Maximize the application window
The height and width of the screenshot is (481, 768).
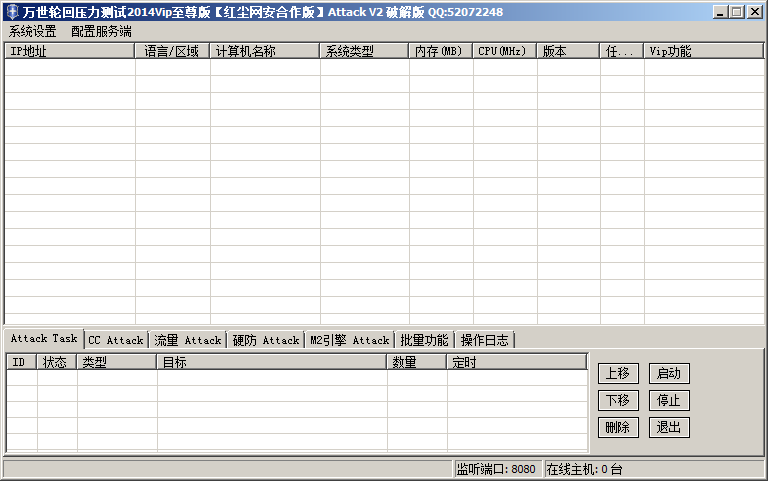click(x=737, y=12)
